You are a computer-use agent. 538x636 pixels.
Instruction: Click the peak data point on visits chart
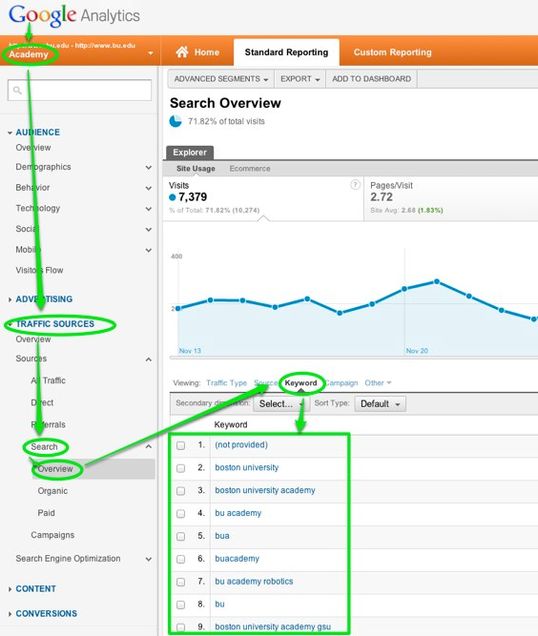pos(437,281)
